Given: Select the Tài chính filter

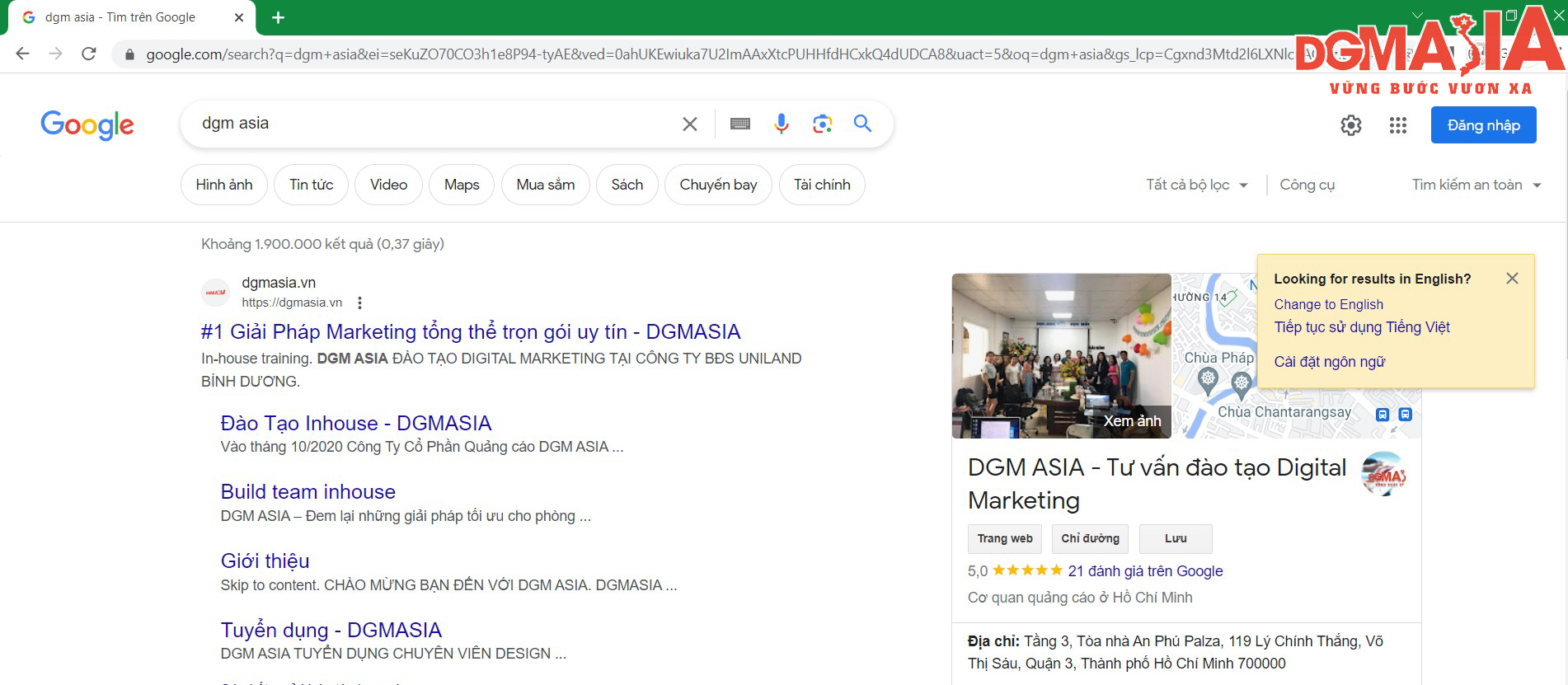Looking at the screenshot, I should (x=822, y=185).
